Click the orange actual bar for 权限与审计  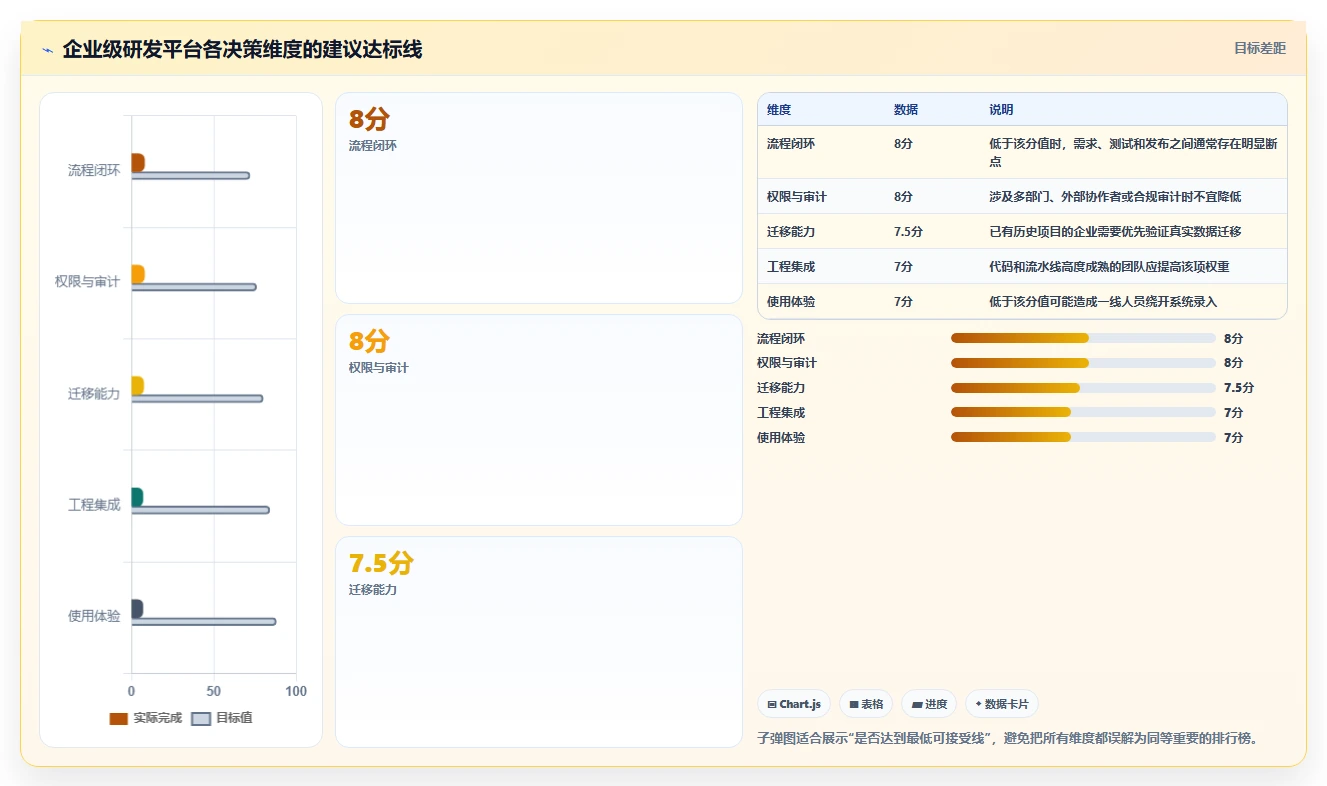138,274
